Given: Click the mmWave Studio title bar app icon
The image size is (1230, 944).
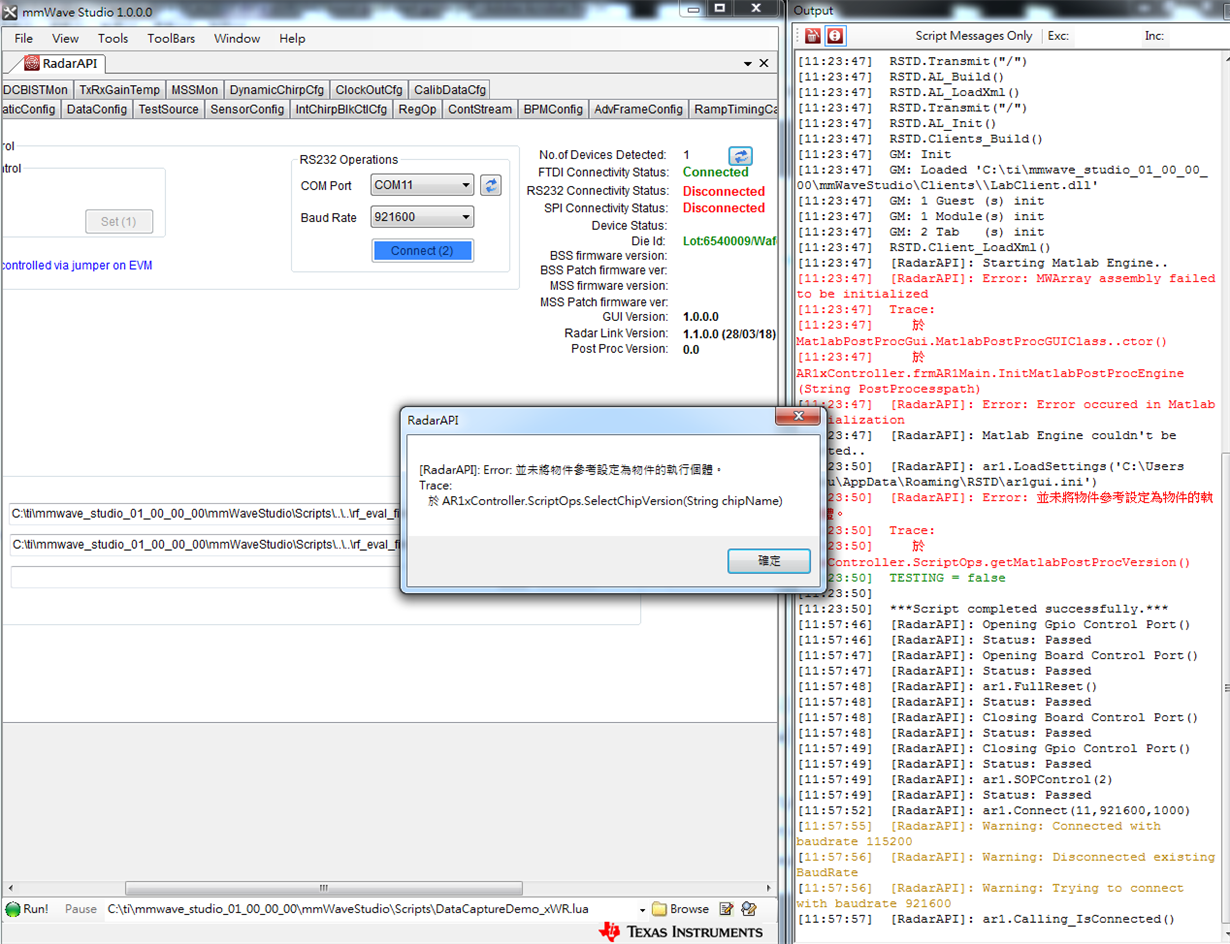Looking at the screenshot, I should tap(10, 10).
